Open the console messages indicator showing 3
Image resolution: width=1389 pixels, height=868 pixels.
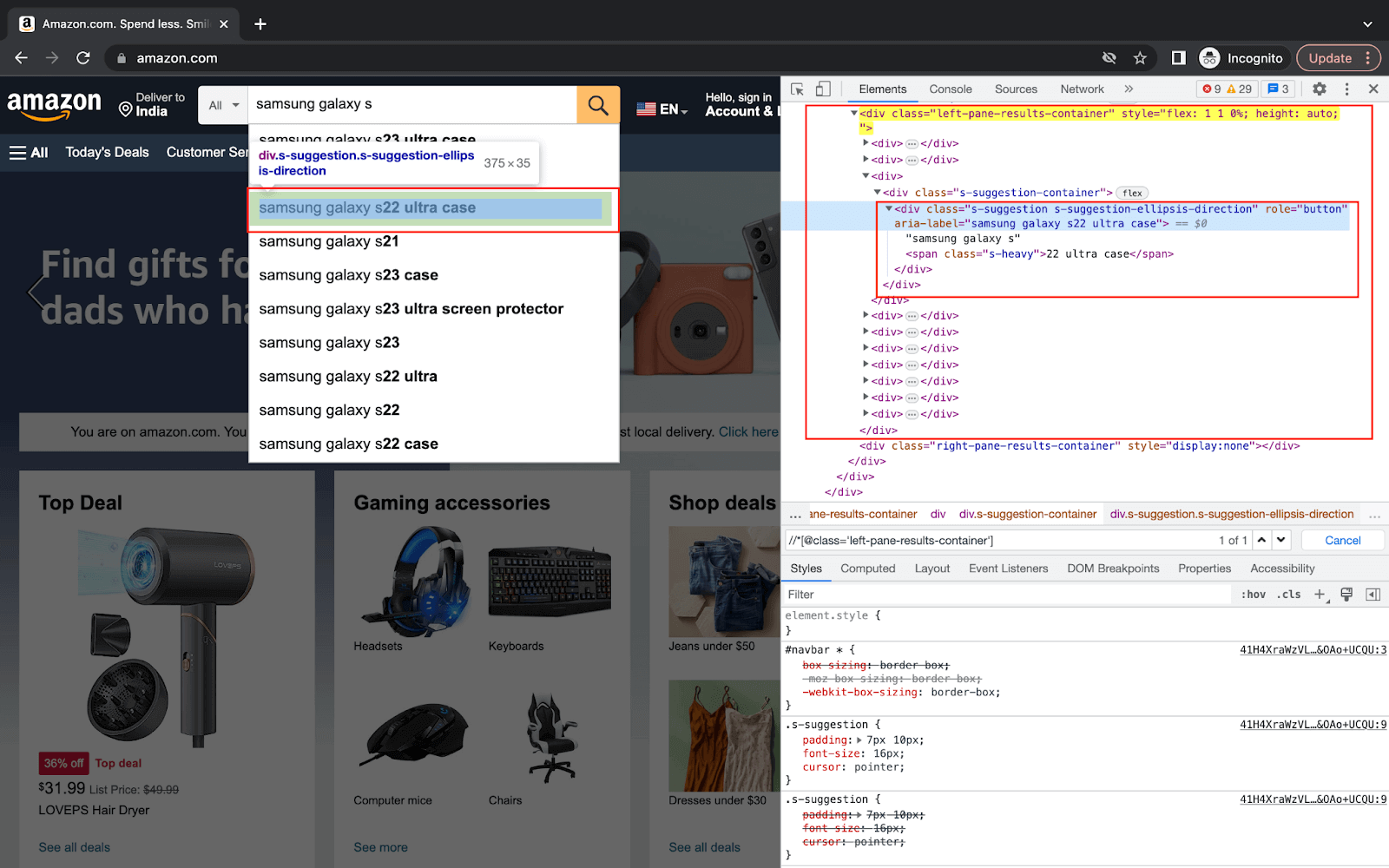[1276, 89]
